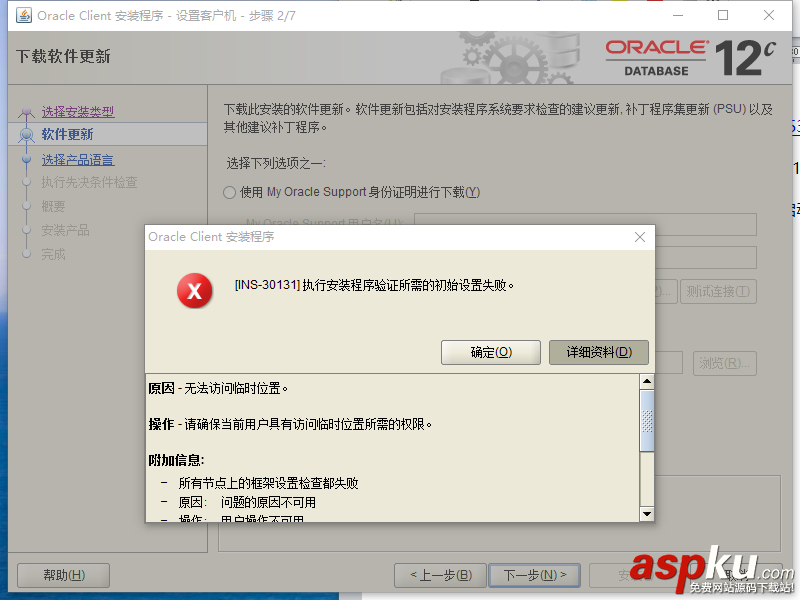Click the Oracle Database 12c logo
Viewport: 800px width, 600px height.
pos(691,58)
